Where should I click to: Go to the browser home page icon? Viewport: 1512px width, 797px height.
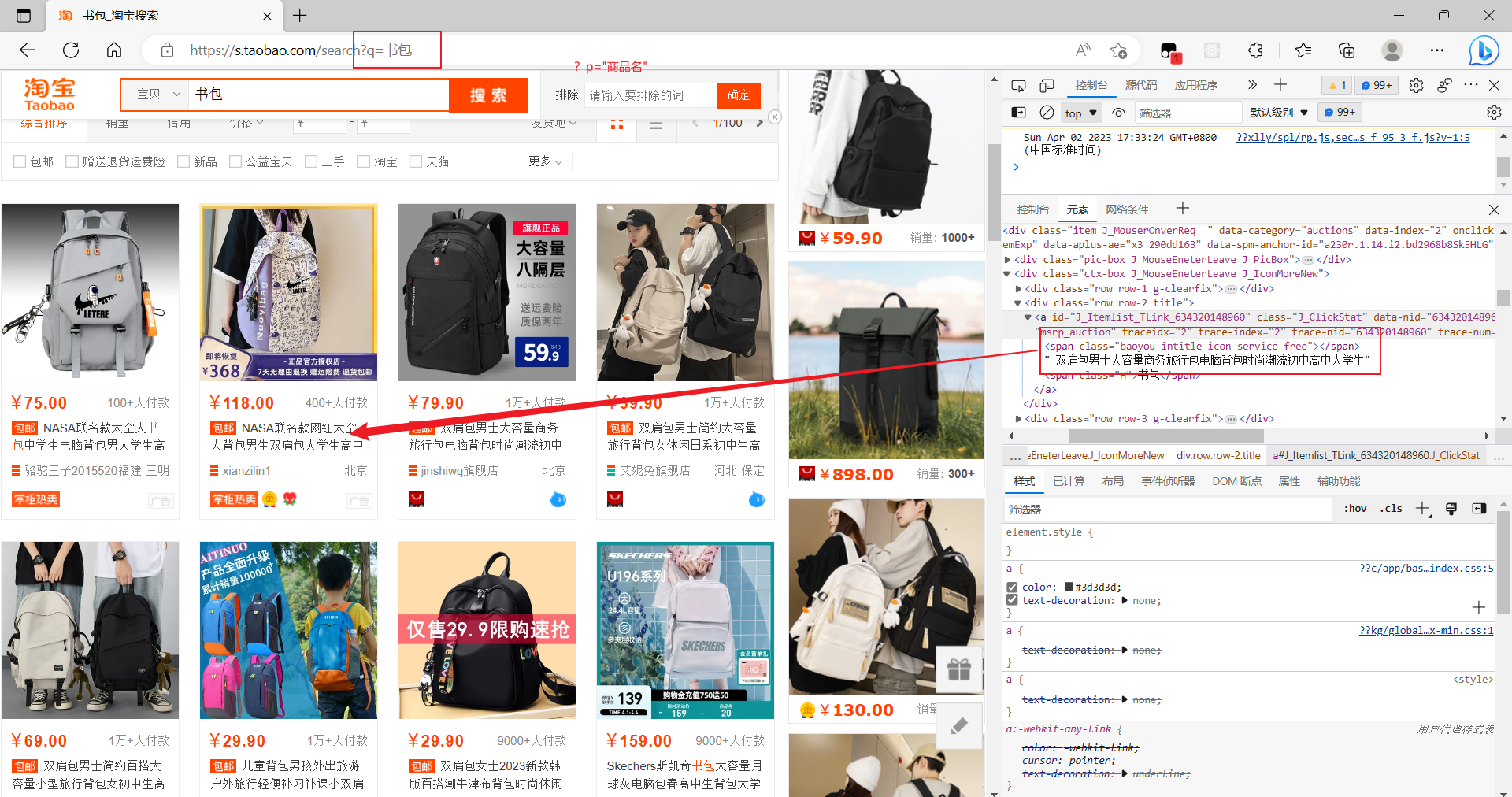(x=114, y=50)
